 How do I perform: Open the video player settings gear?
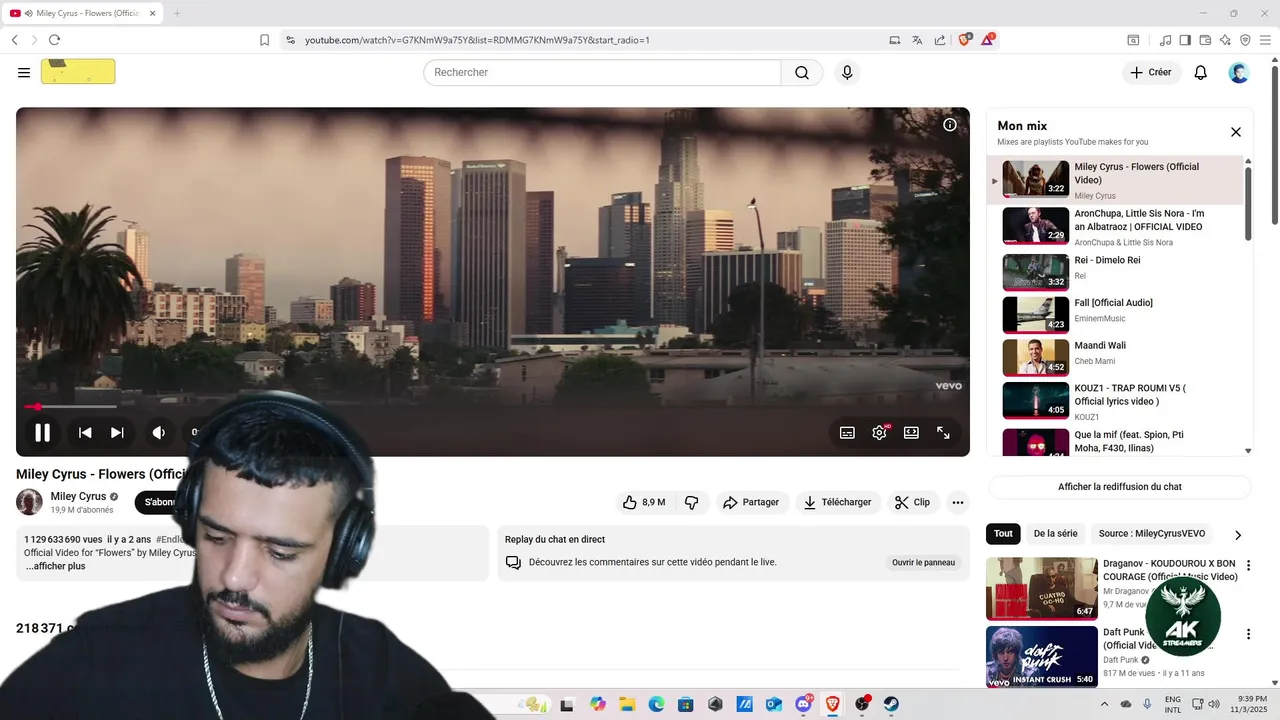click(879, 433)
